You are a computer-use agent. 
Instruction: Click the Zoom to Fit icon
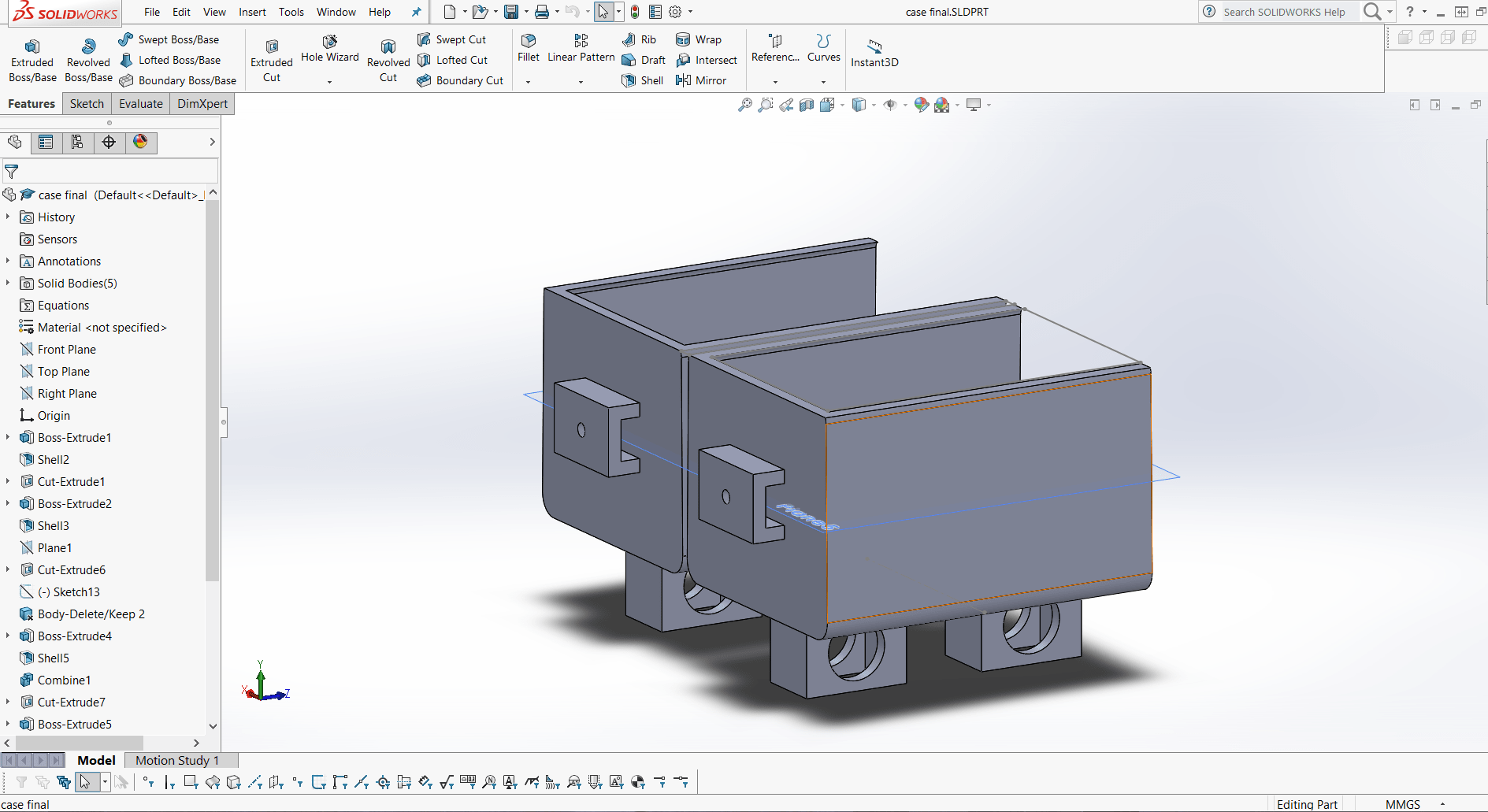point(745,105)
